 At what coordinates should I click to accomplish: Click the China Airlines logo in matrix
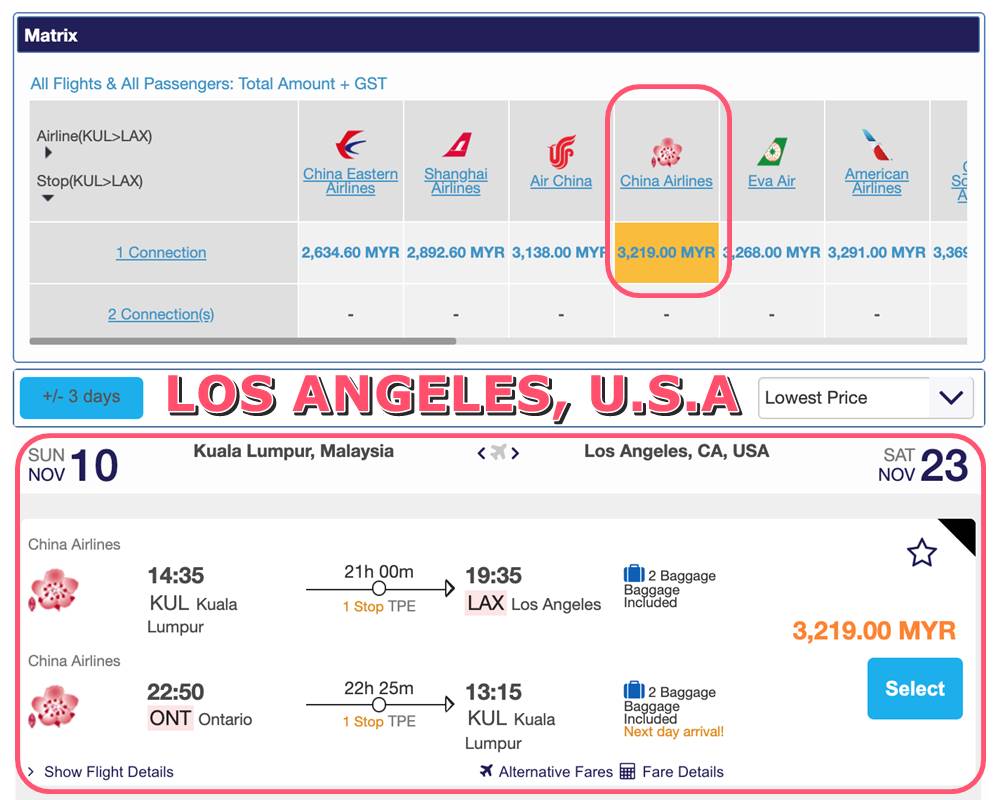666,153
